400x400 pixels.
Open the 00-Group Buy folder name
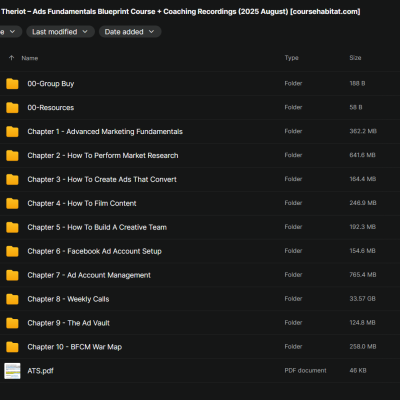point(51,84)
